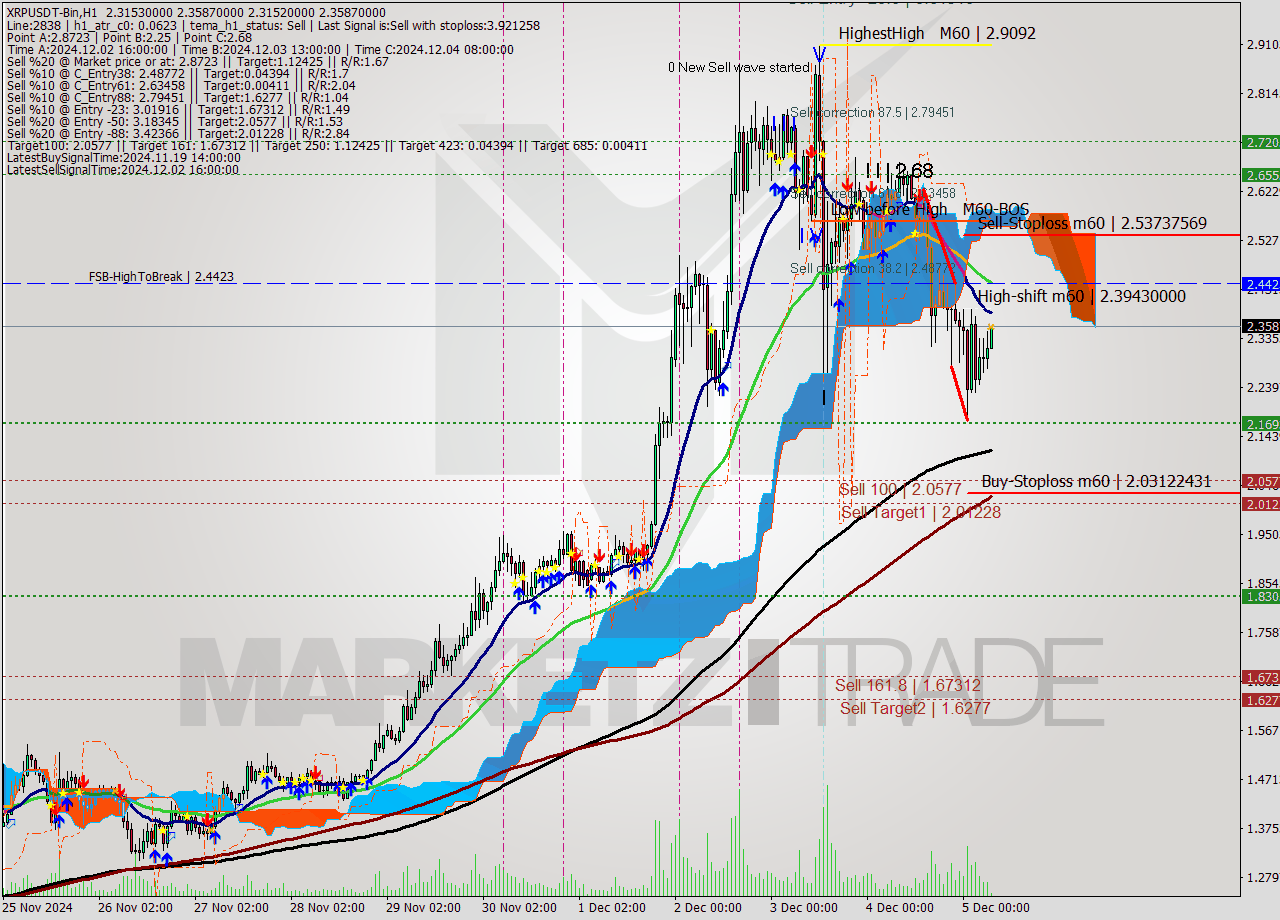This screenshot has width=1280, height=920.
Task: Click the current price tag 2.358
Action: [x=1261, y=326]
